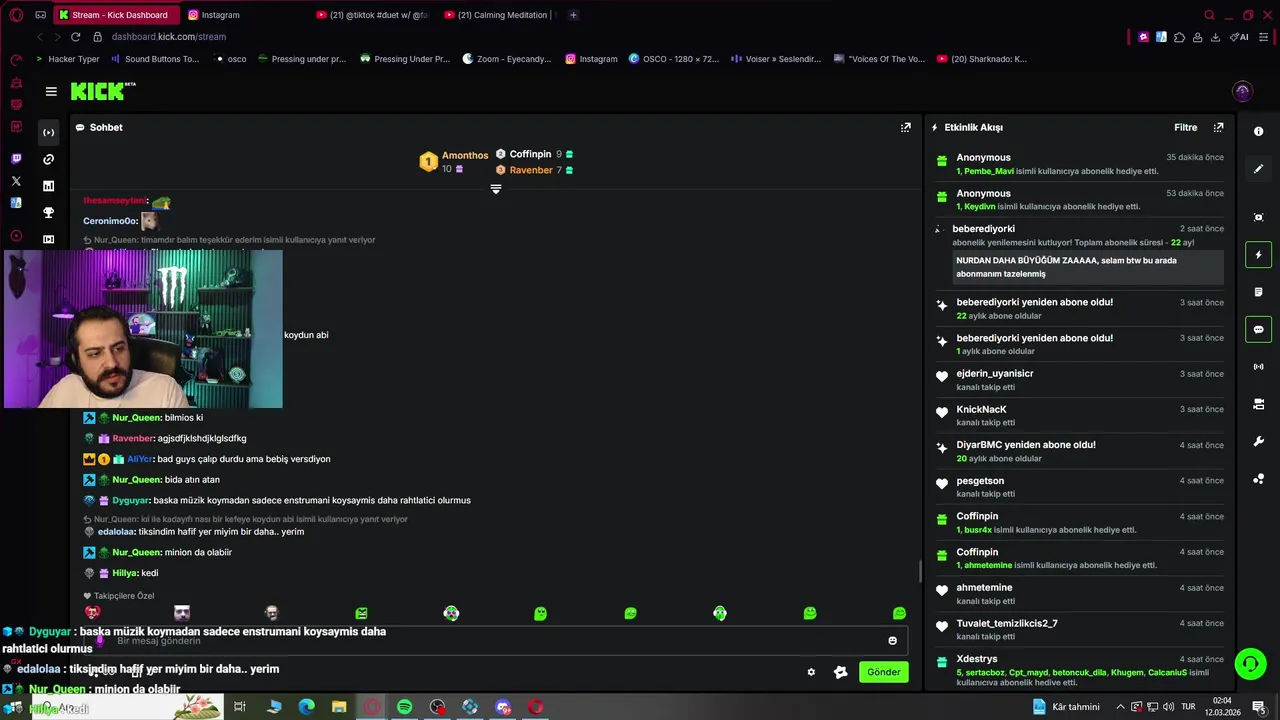Click the Gönder send button
Screen dimensions: 1280x720
[883, 672]
